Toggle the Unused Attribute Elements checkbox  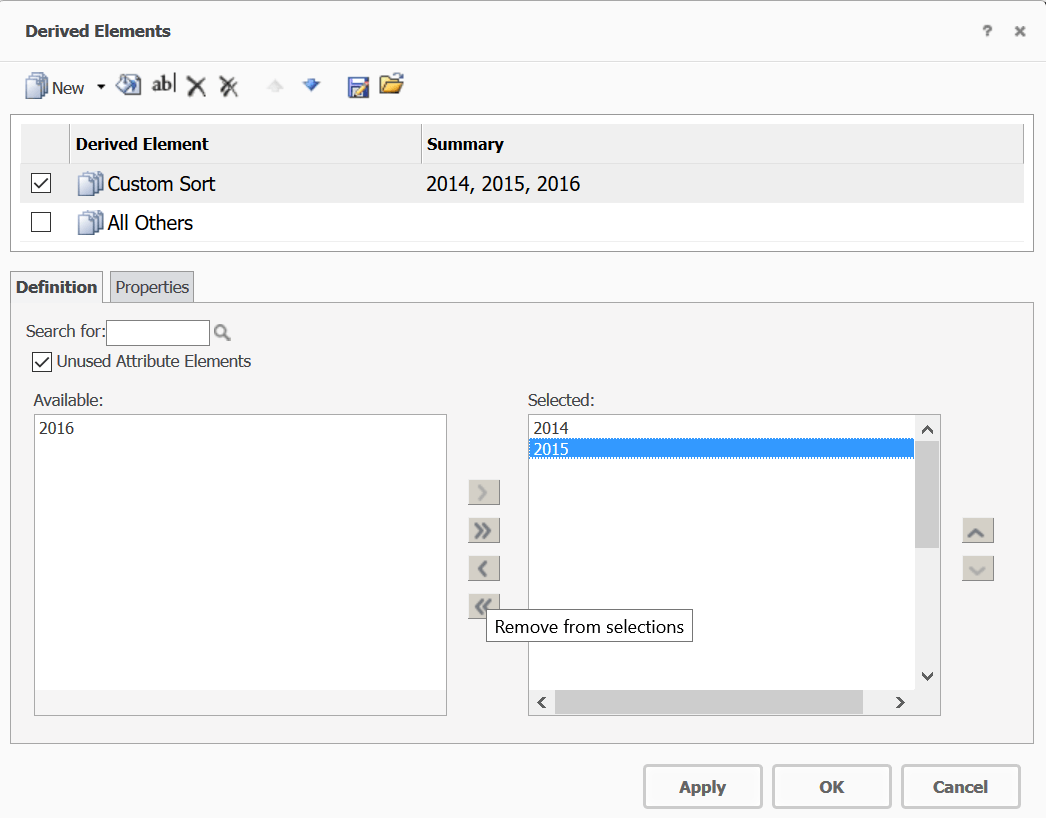point(42,362)
